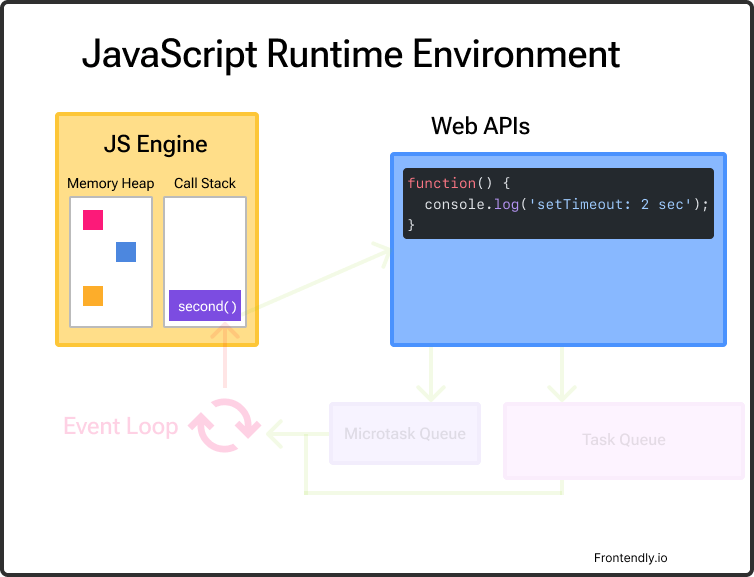754x577 pixels.
Task: Select the Task Queue box
Action: tap(623, 439)
